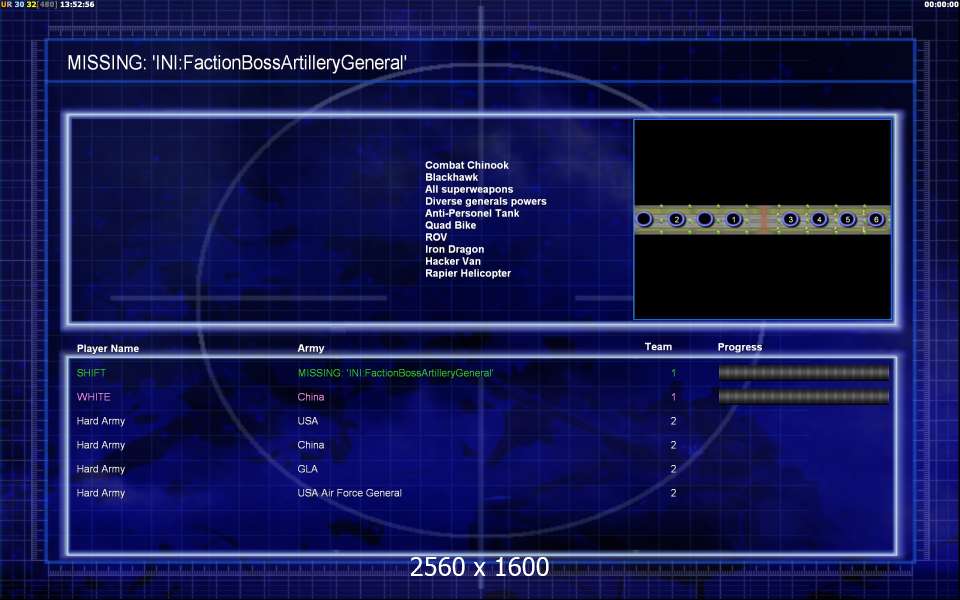This screenshot has width=960, height=600.
Task: Click ROV in the feature list
Action: (436, 237)
